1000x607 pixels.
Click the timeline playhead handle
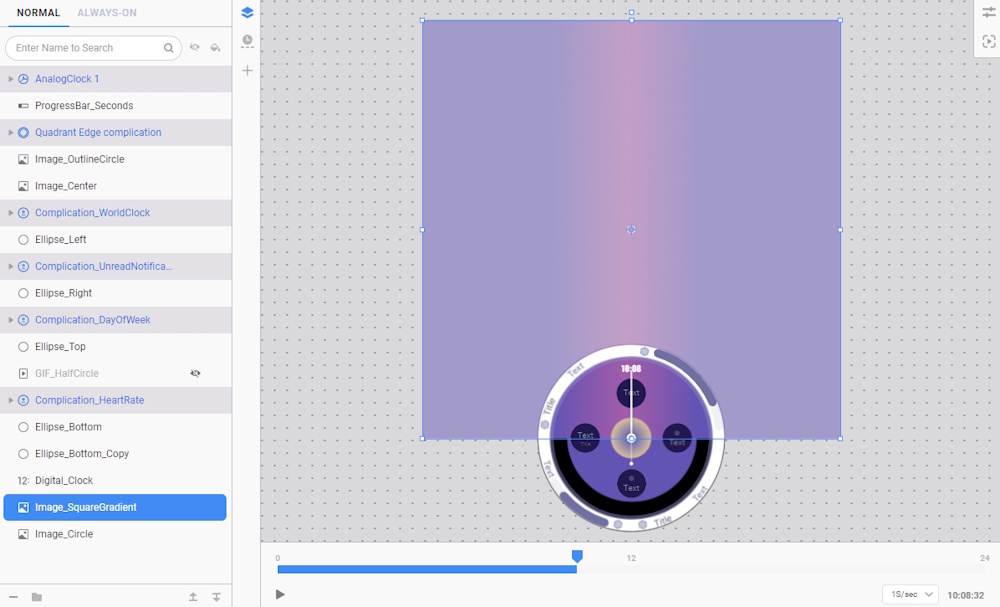coord(577,556)
